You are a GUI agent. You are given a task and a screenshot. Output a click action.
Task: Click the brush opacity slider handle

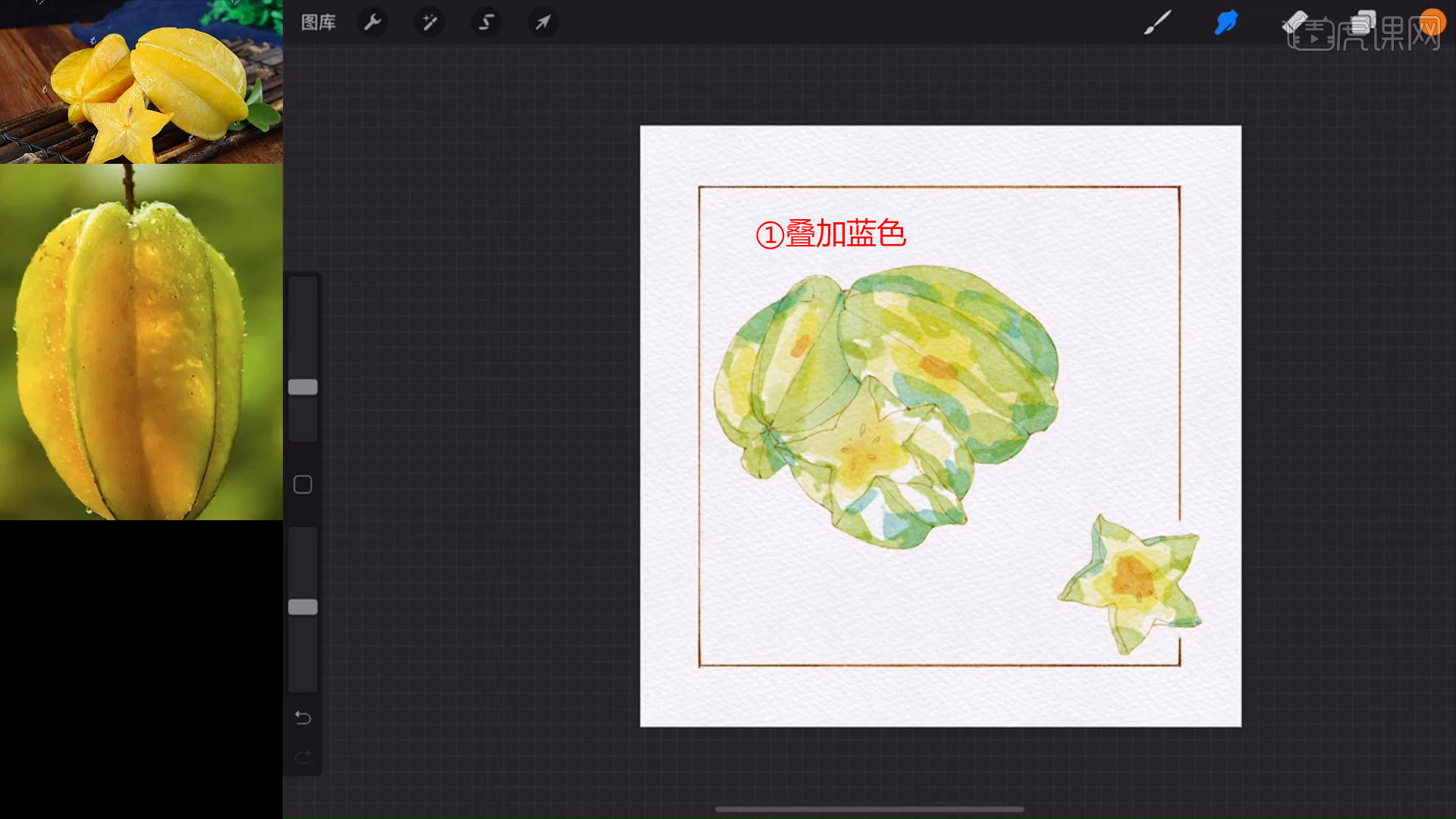pos(303,607)
